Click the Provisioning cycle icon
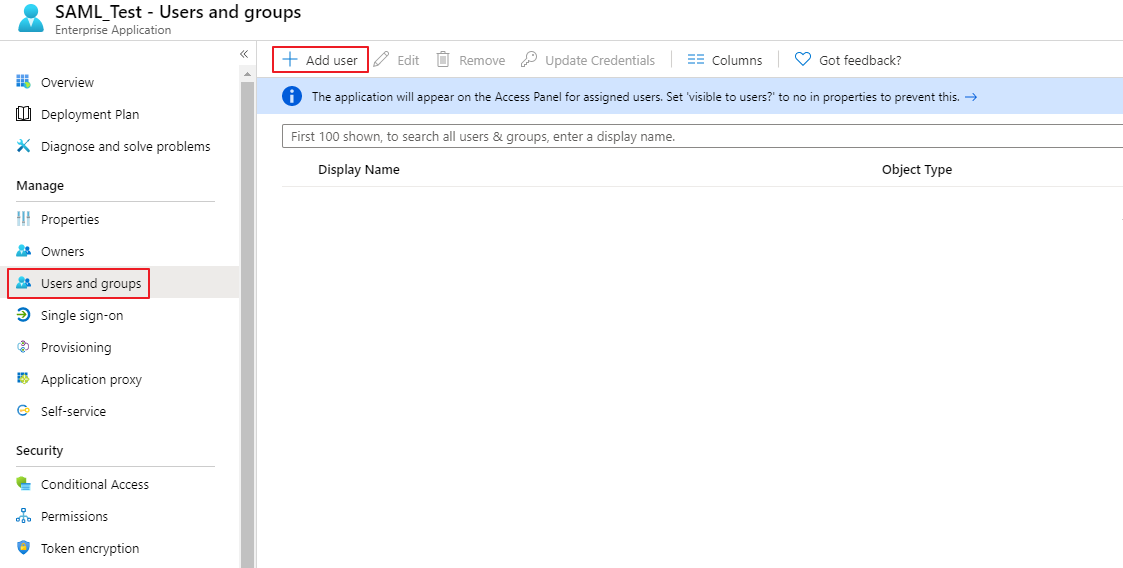The height and width of the screenshot is (568, 1123). tap(23, 347)
